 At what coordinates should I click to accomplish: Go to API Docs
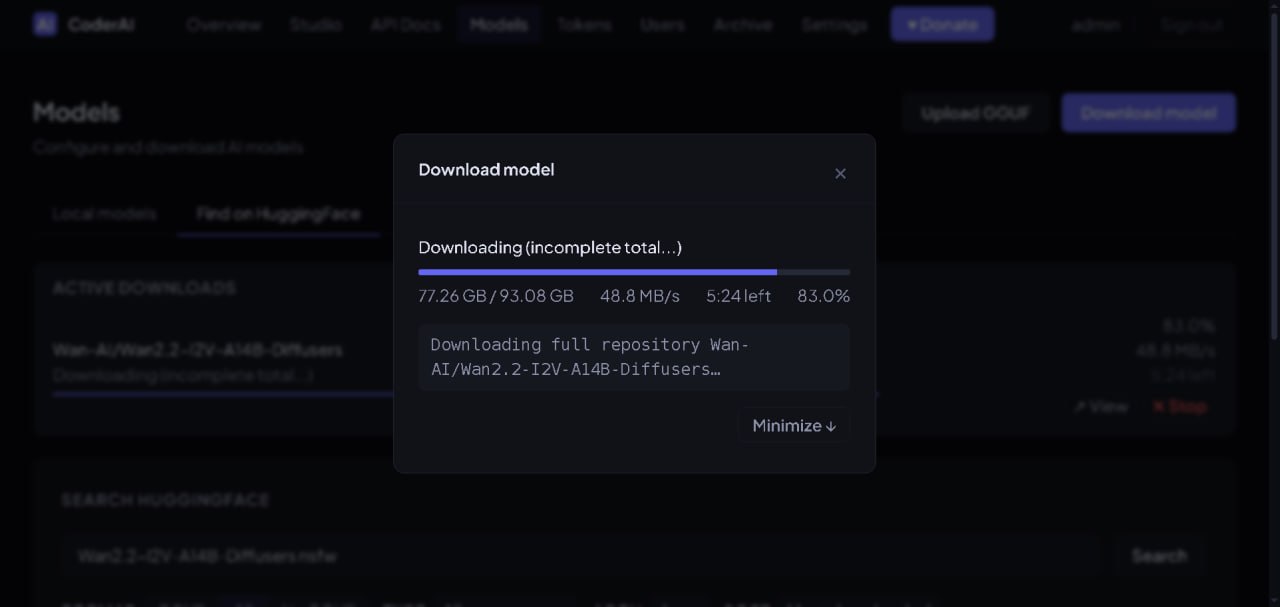point(405,24)
